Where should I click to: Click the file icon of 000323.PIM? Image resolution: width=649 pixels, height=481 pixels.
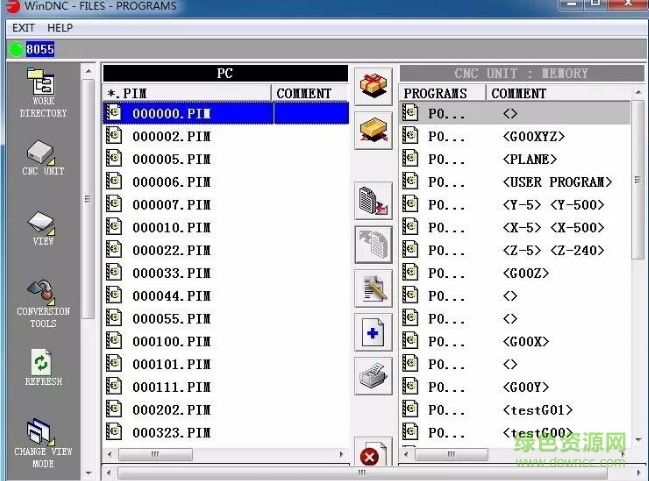click(x=114, y=432)
